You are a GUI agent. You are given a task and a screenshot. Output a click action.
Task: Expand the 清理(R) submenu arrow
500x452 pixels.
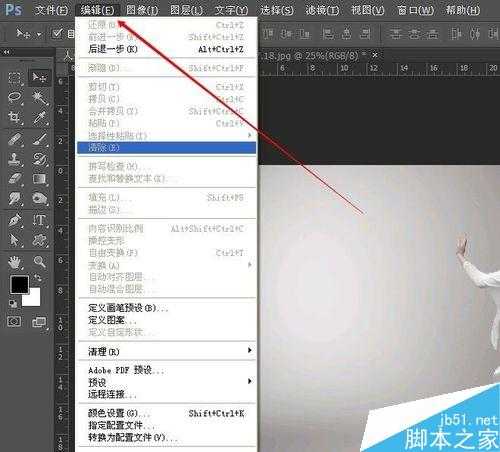tap(250, 350)
